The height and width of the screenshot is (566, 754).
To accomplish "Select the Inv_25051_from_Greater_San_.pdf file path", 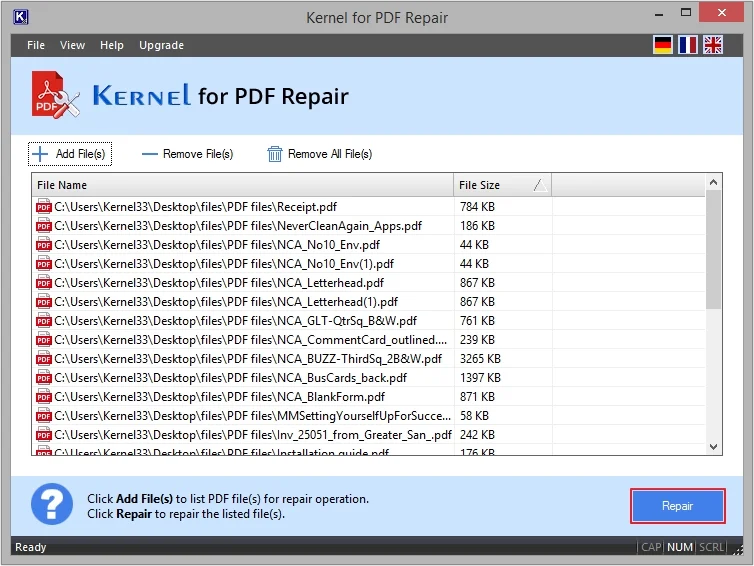I will point(253,435).
